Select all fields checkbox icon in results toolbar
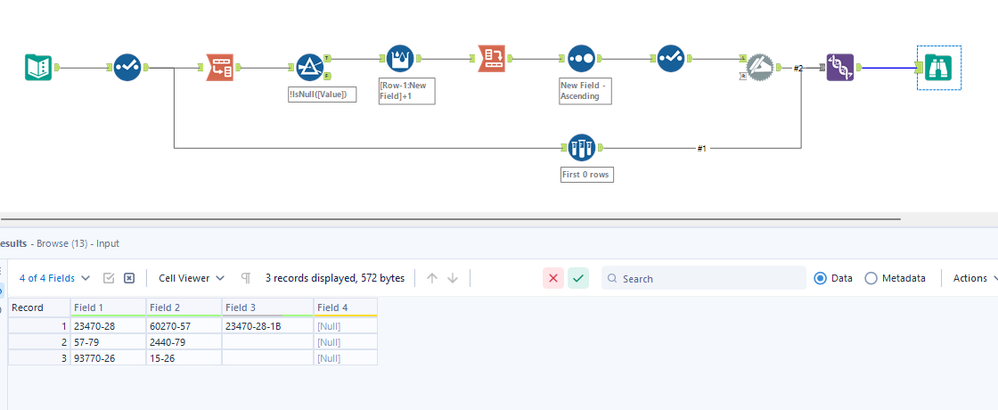The image size is (998, 410). coord(109,278)
